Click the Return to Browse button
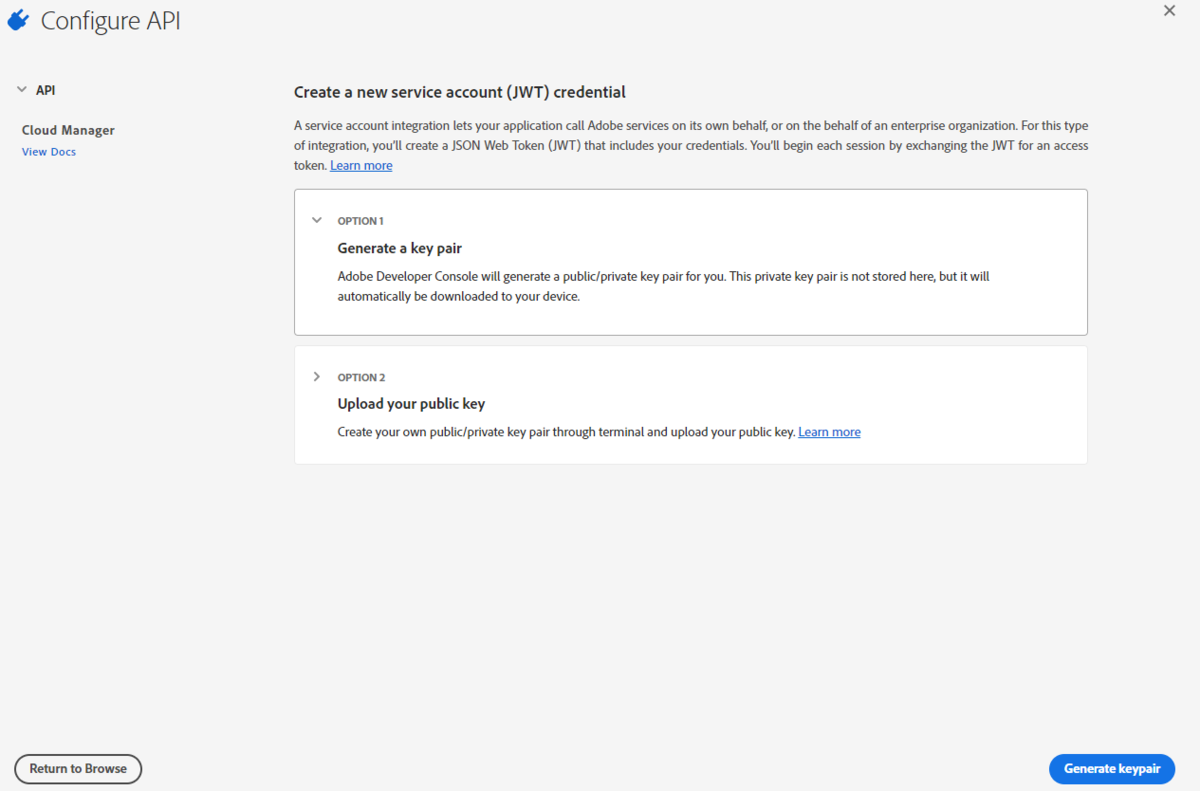Image resolution: width=1200 pixels, height=791 pixels. [x=78, y=769]
